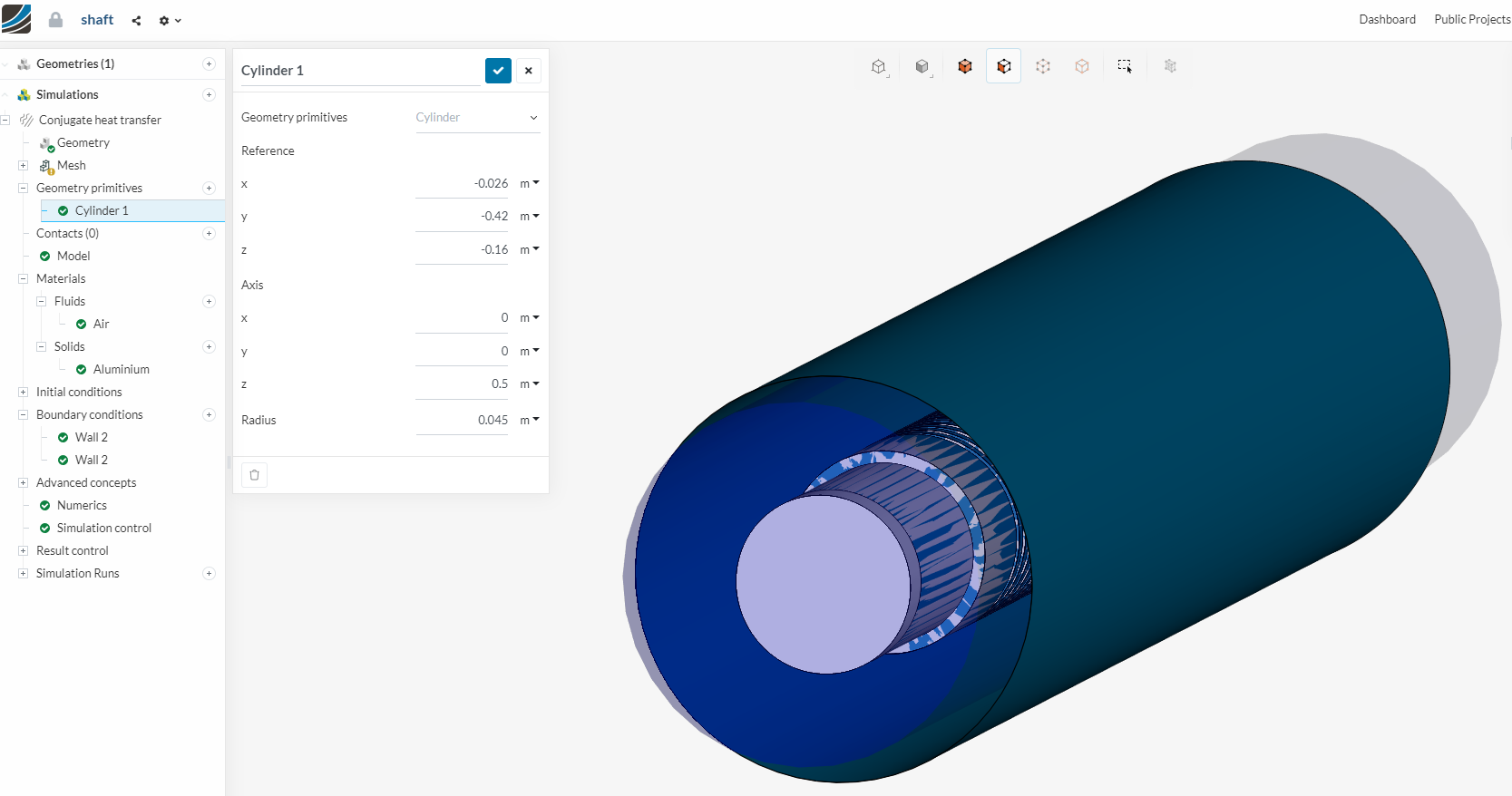Collapse the Solids tree node

click(41, 346)
